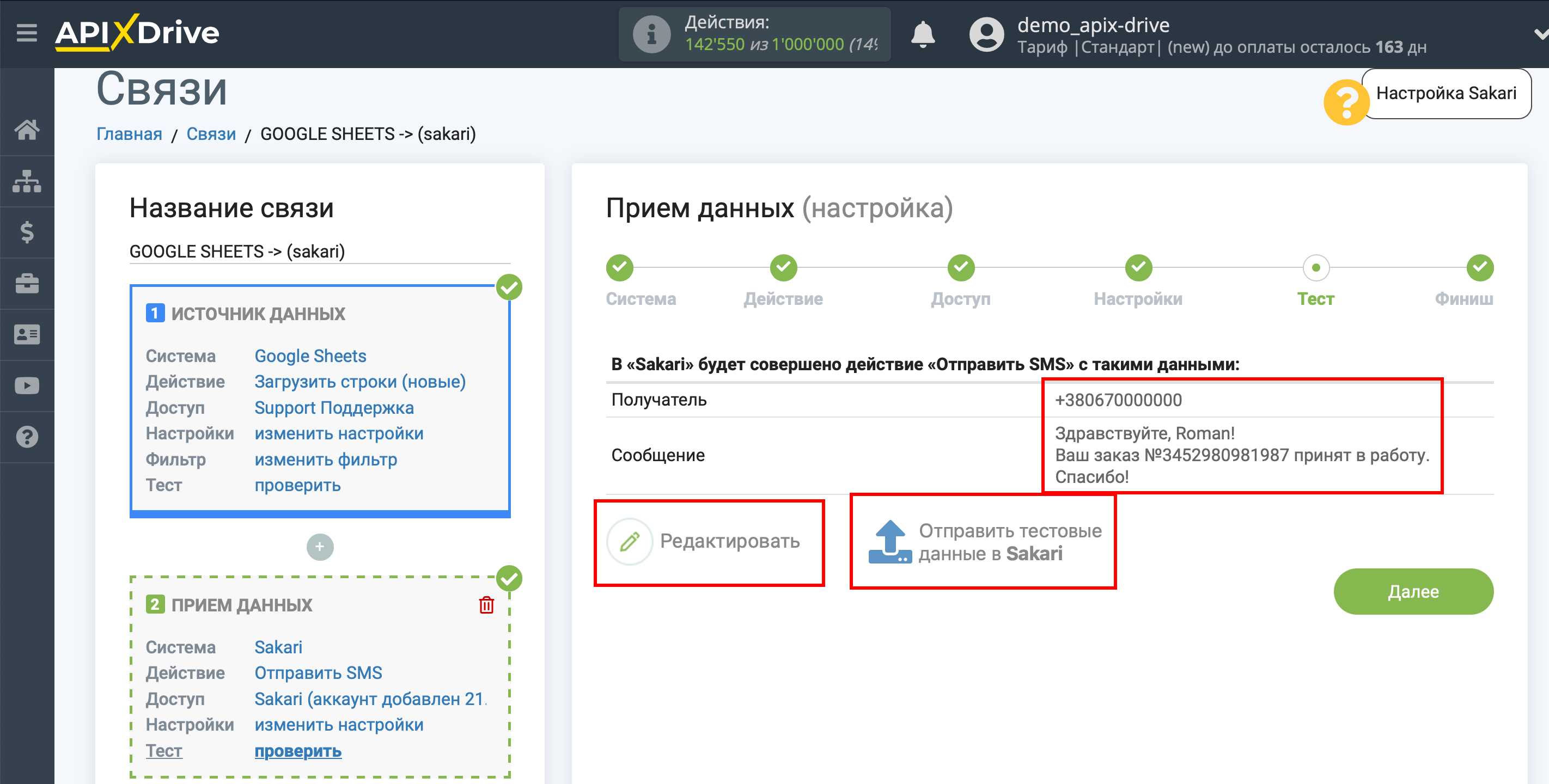
Task: Go to the Настройки step
Action: [x=1138, y=267]
